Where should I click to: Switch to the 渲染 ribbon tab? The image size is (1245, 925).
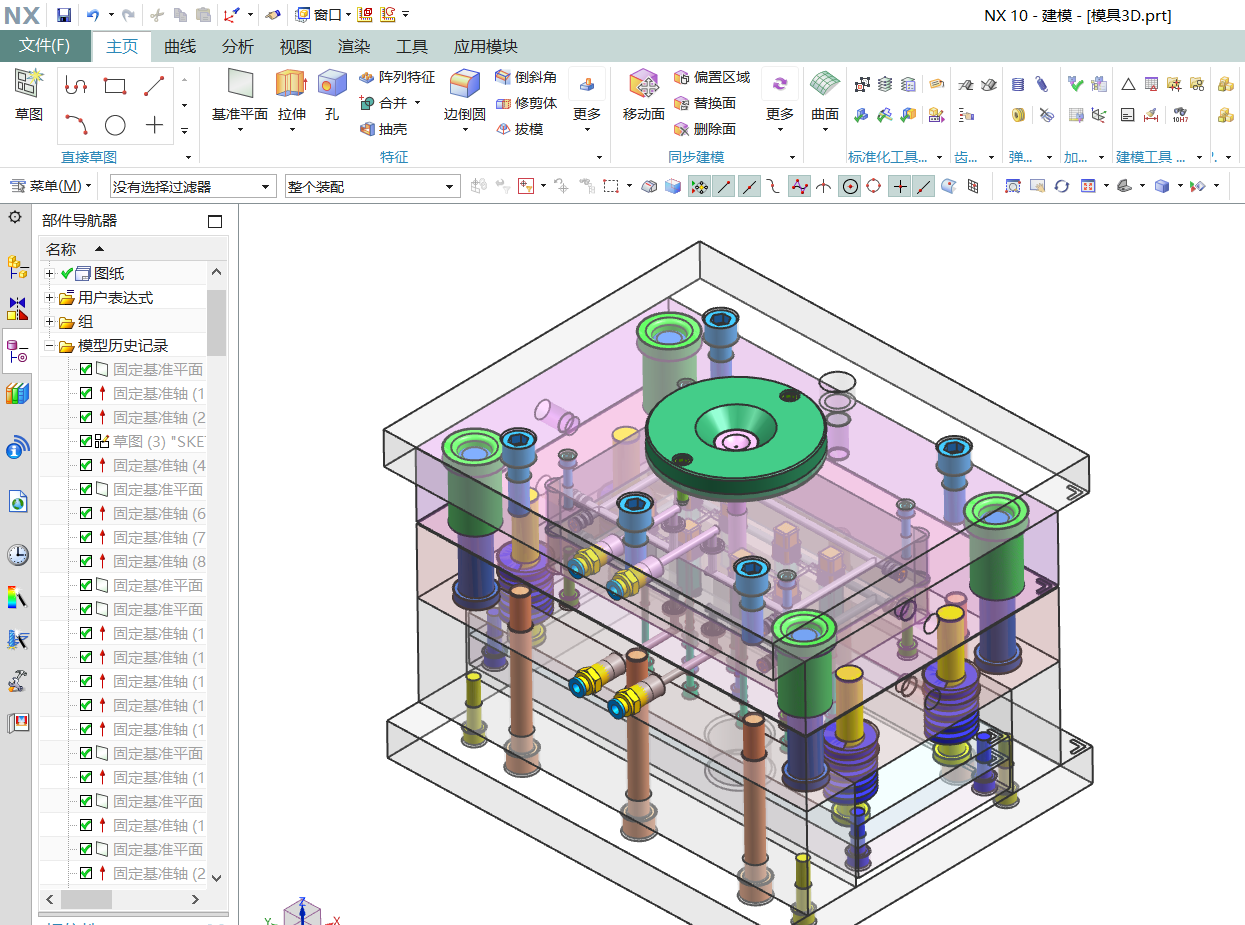[x=354, y=46]
